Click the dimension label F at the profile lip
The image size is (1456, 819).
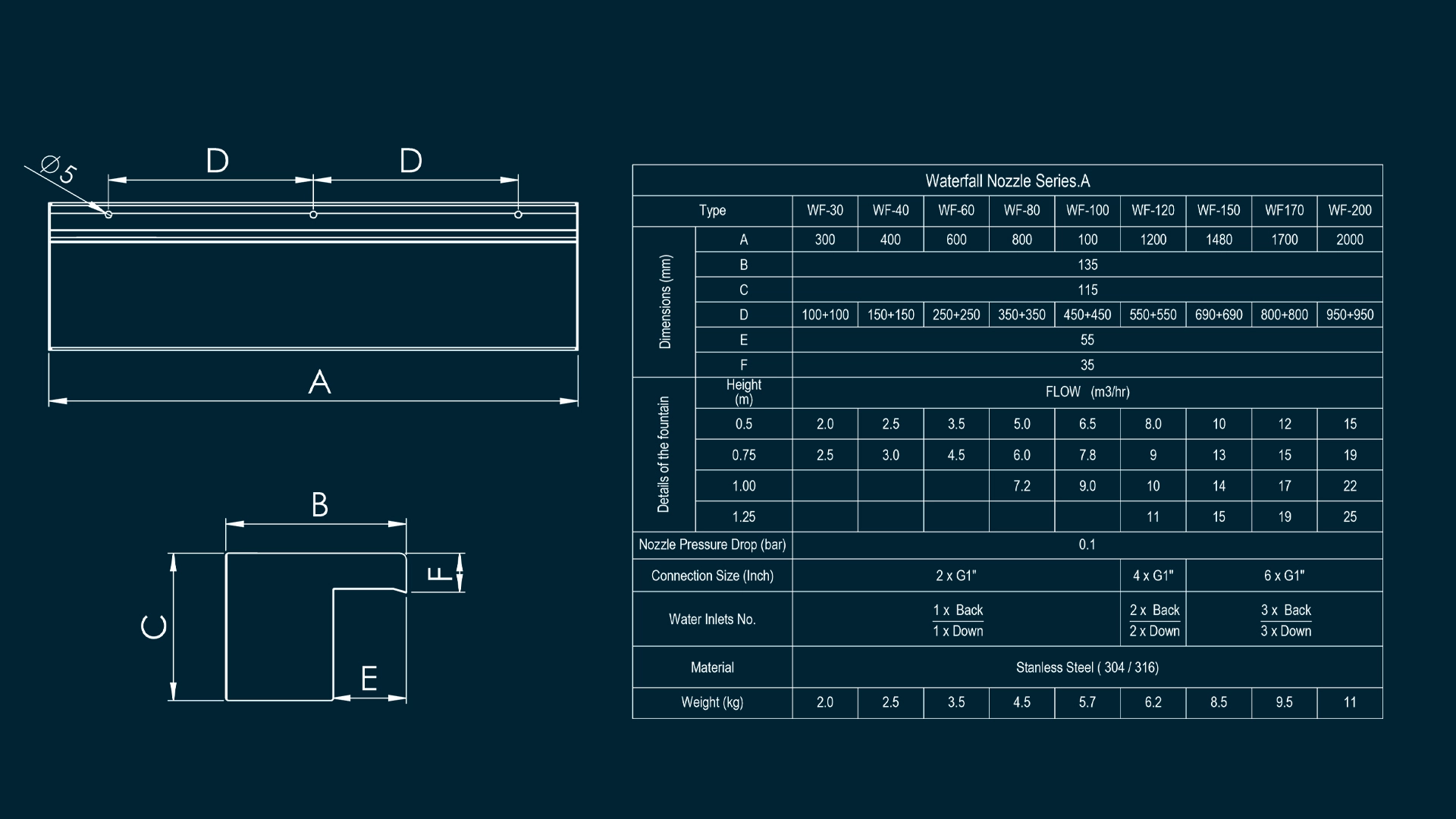click(x=440, y=573)
